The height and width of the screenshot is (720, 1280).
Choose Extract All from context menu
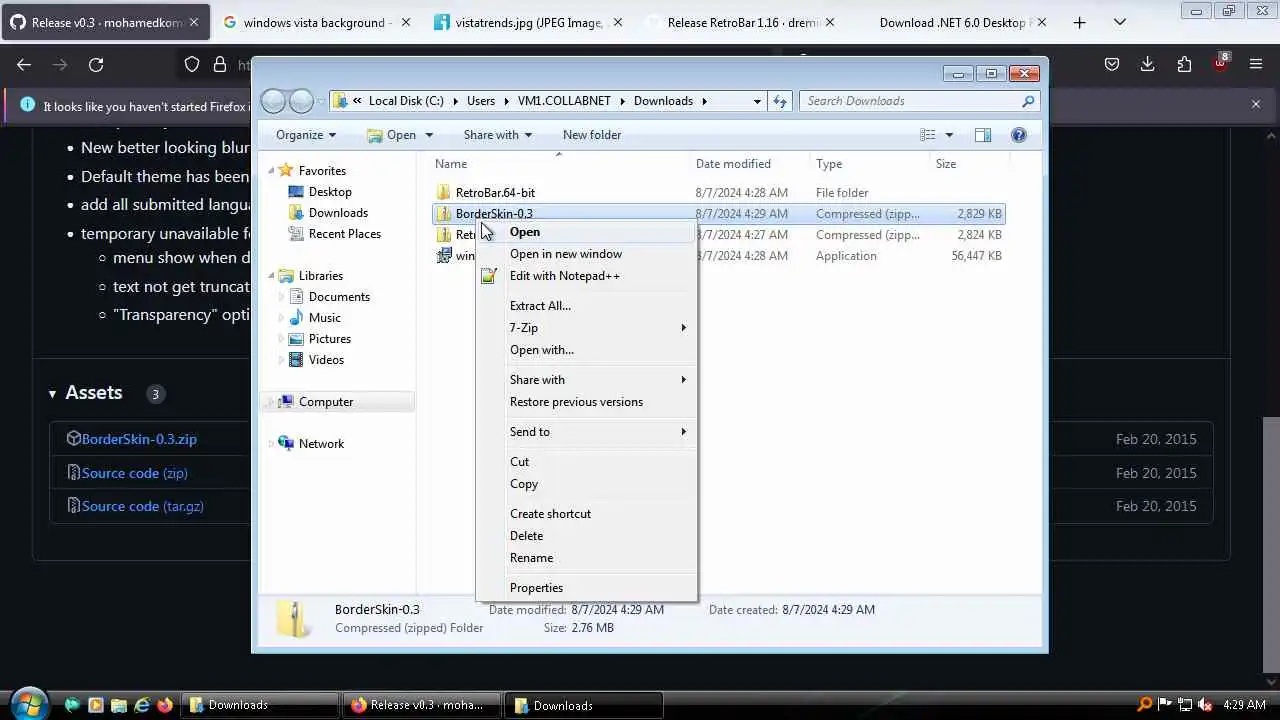[x=586, y=306]
